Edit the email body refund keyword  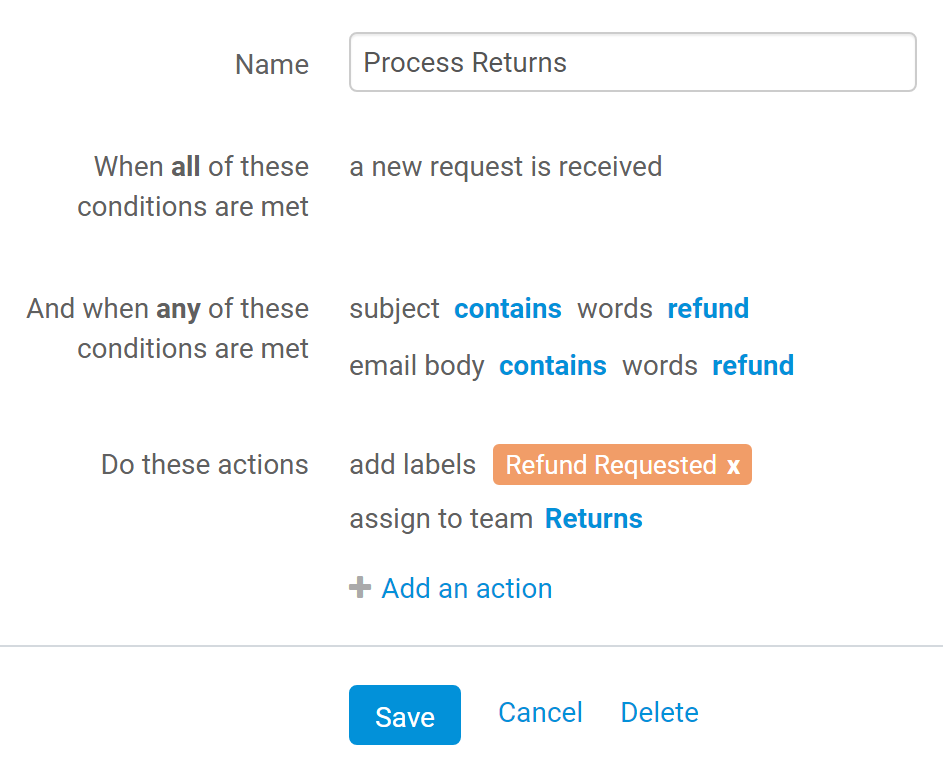click(x=753, y=366)
